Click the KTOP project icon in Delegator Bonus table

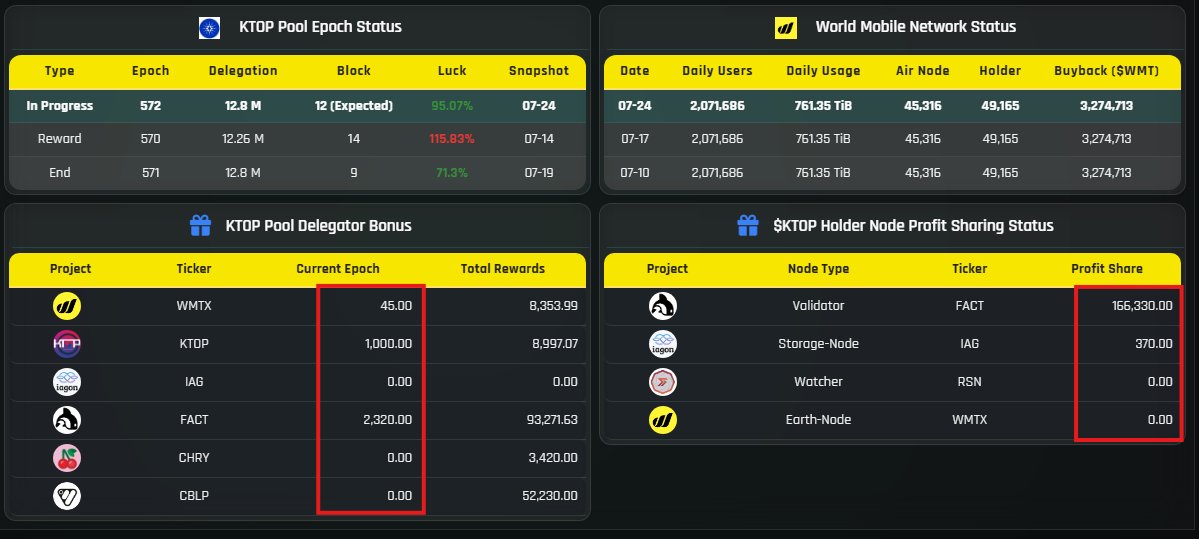67,344
